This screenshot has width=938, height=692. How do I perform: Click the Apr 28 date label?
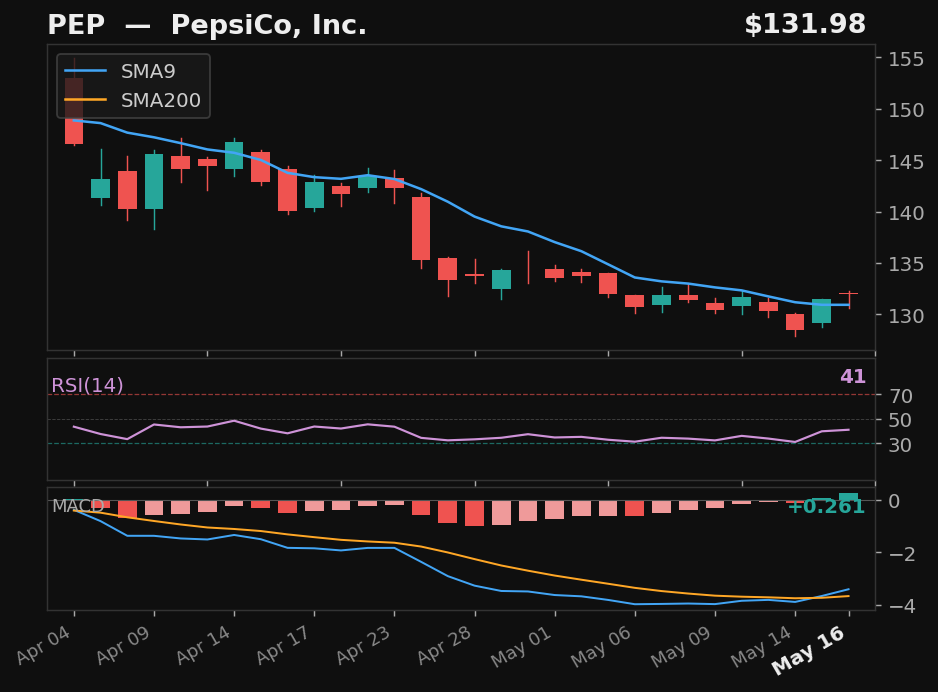pos(444,645)
